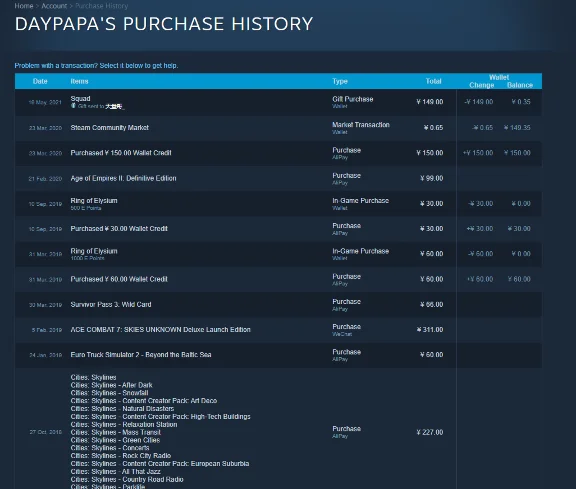Click the Wallet Balance column header
The width and height of the screenshot is (576, 489).
click(x=520, y=85)
